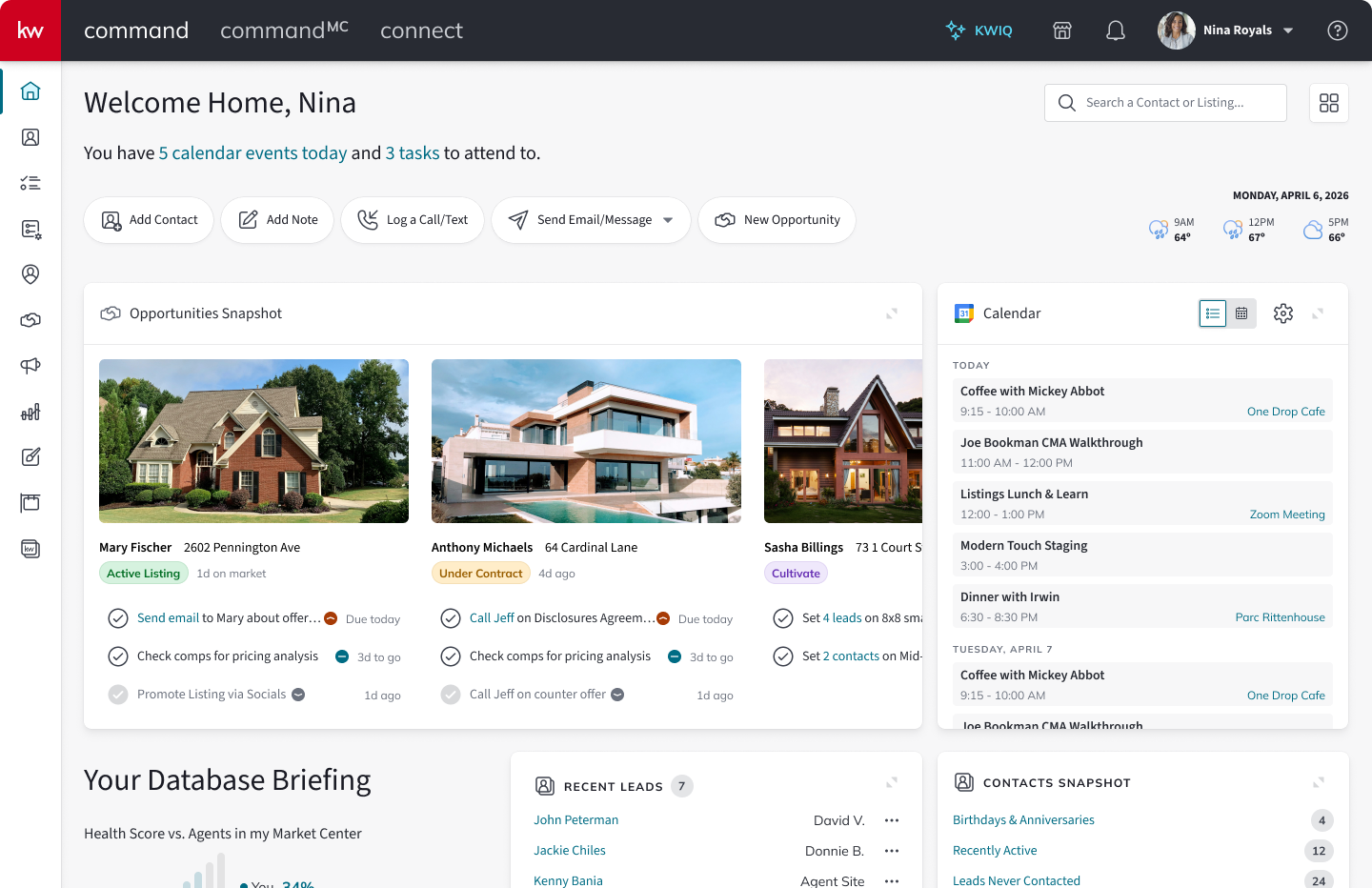Open Modern Touch Staging event
This screenshot has height=888, width=1372.
pos(1142,555)
